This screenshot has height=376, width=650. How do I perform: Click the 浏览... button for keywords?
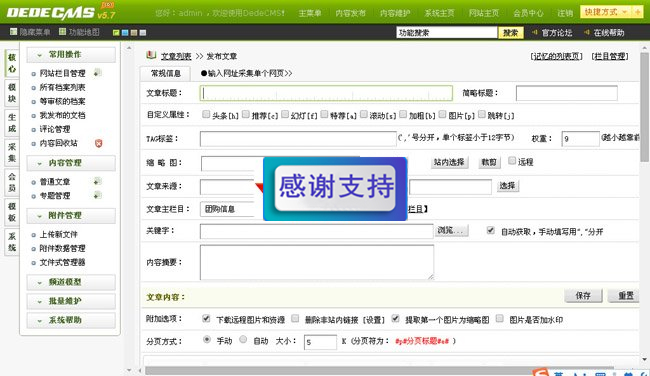pyautogui.click(x=451, y=230)
